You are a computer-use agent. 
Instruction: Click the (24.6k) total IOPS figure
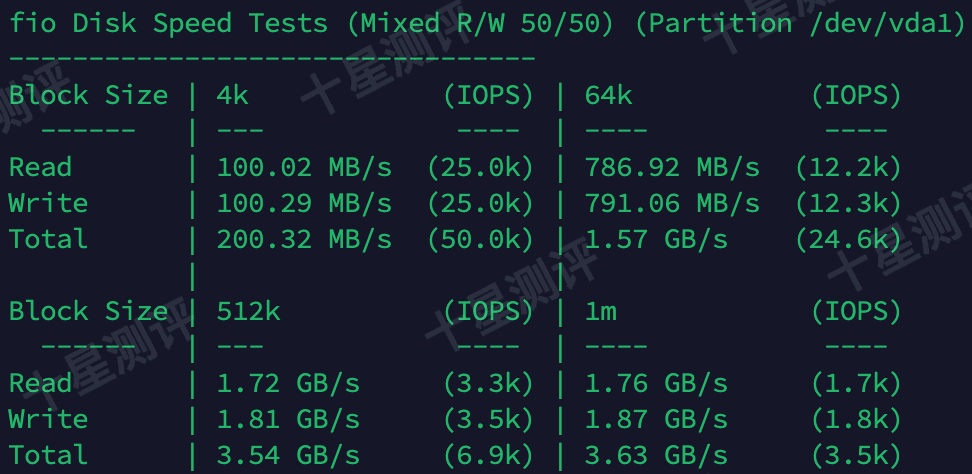[x=849, y=239]
